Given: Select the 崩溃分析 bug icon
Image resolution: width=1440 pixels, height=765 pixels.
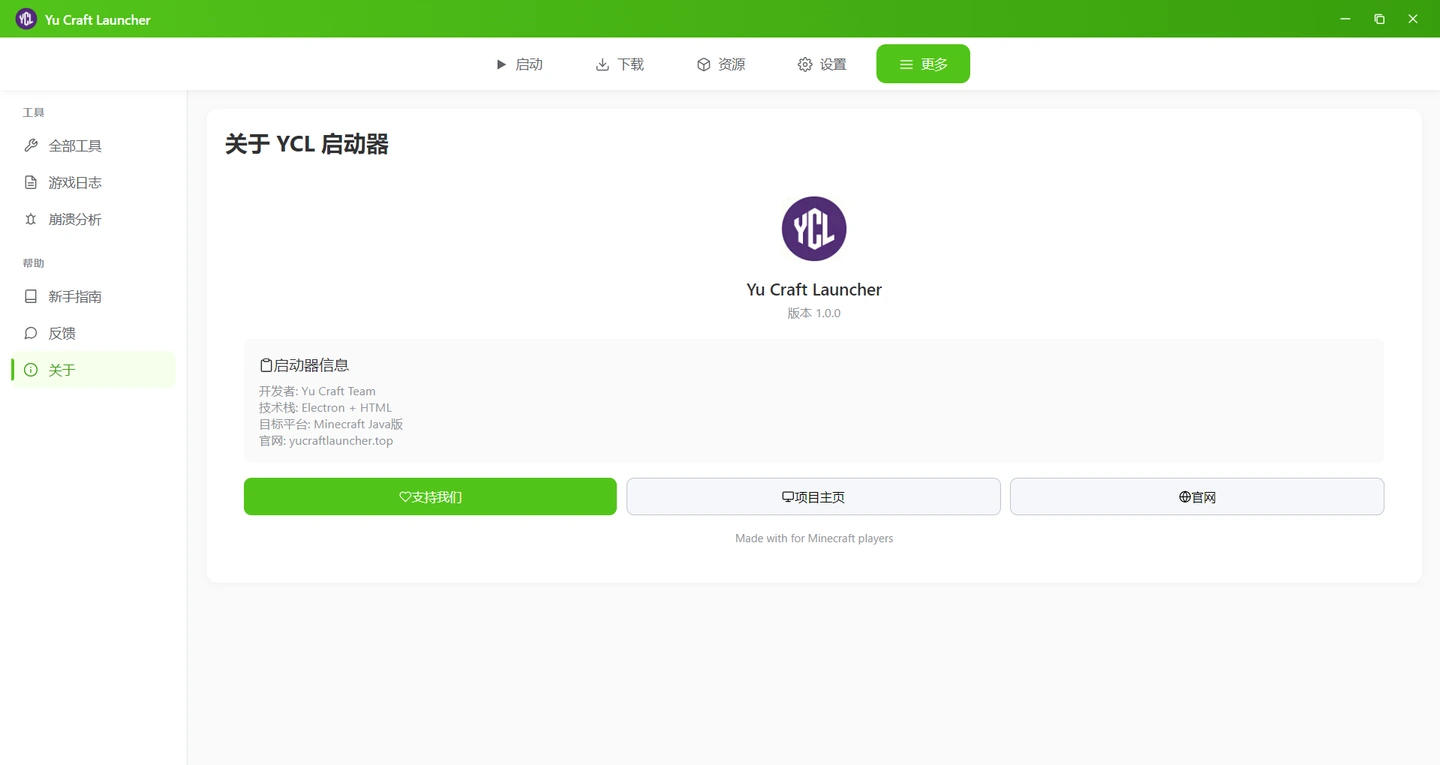Looking at the screenshot, I should click(31, 220).
